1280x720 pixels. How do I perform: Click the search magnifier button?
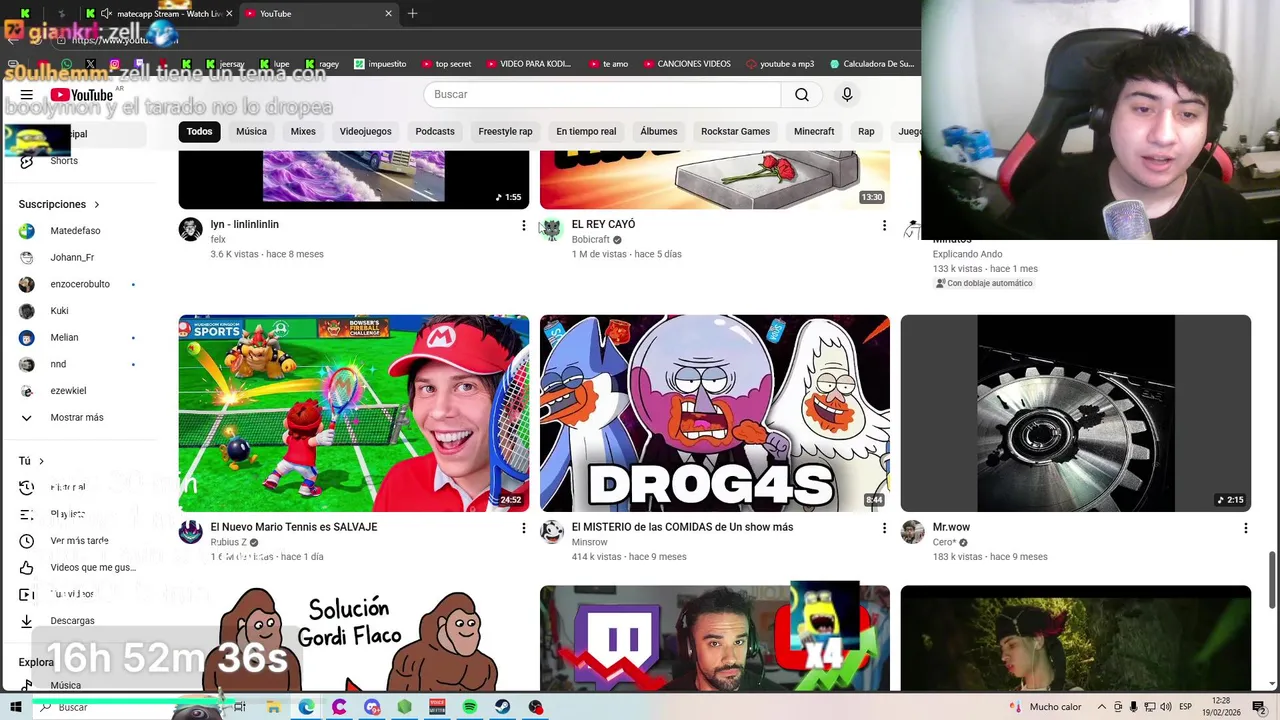801,94
